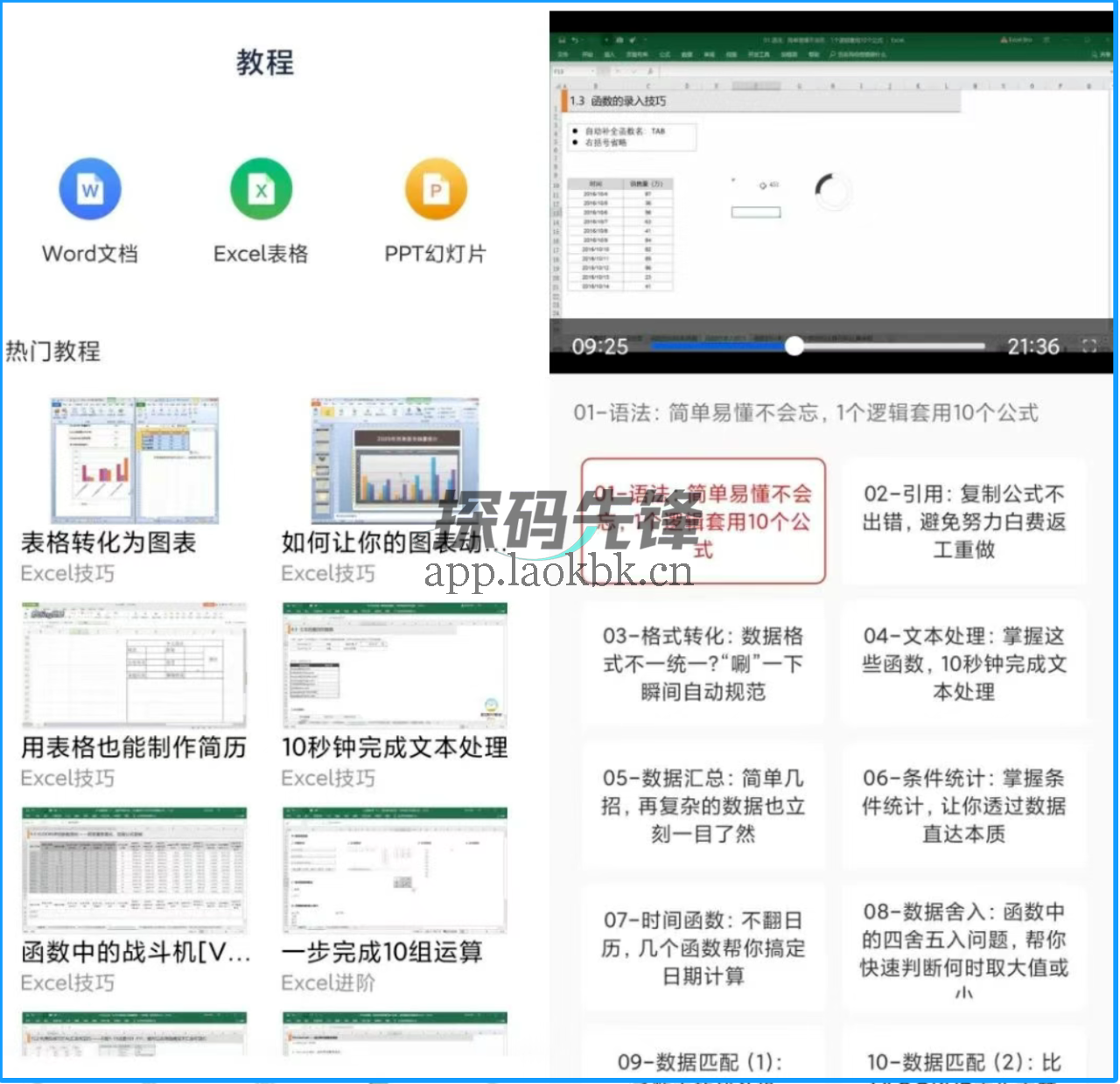Select lesson 10-数据匹配 (2) card
Viewport: 1120px width, 1084px height.
(x=964, y=1054)
